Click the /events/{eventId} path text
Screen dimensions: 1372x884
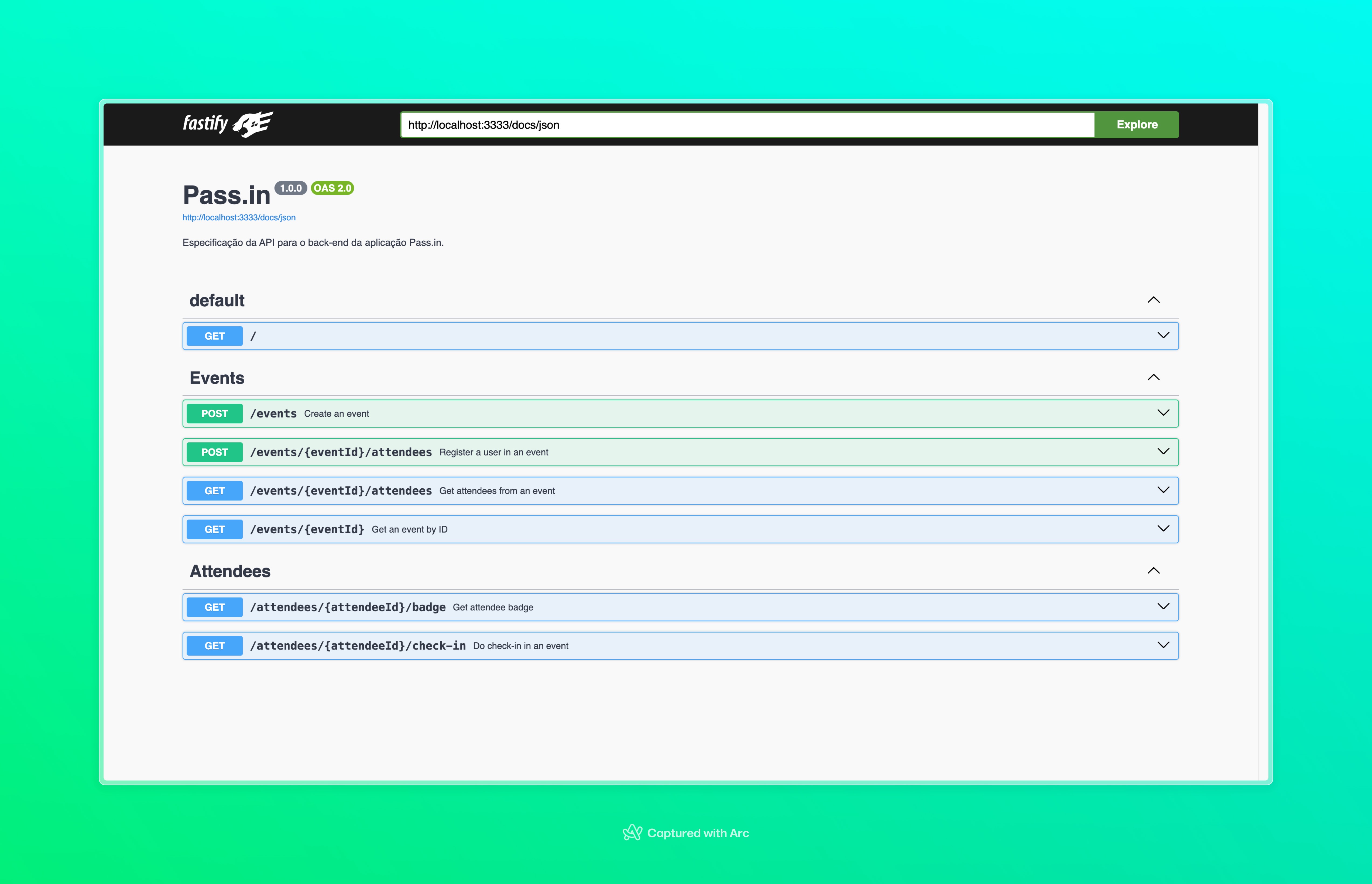(307, 529)
